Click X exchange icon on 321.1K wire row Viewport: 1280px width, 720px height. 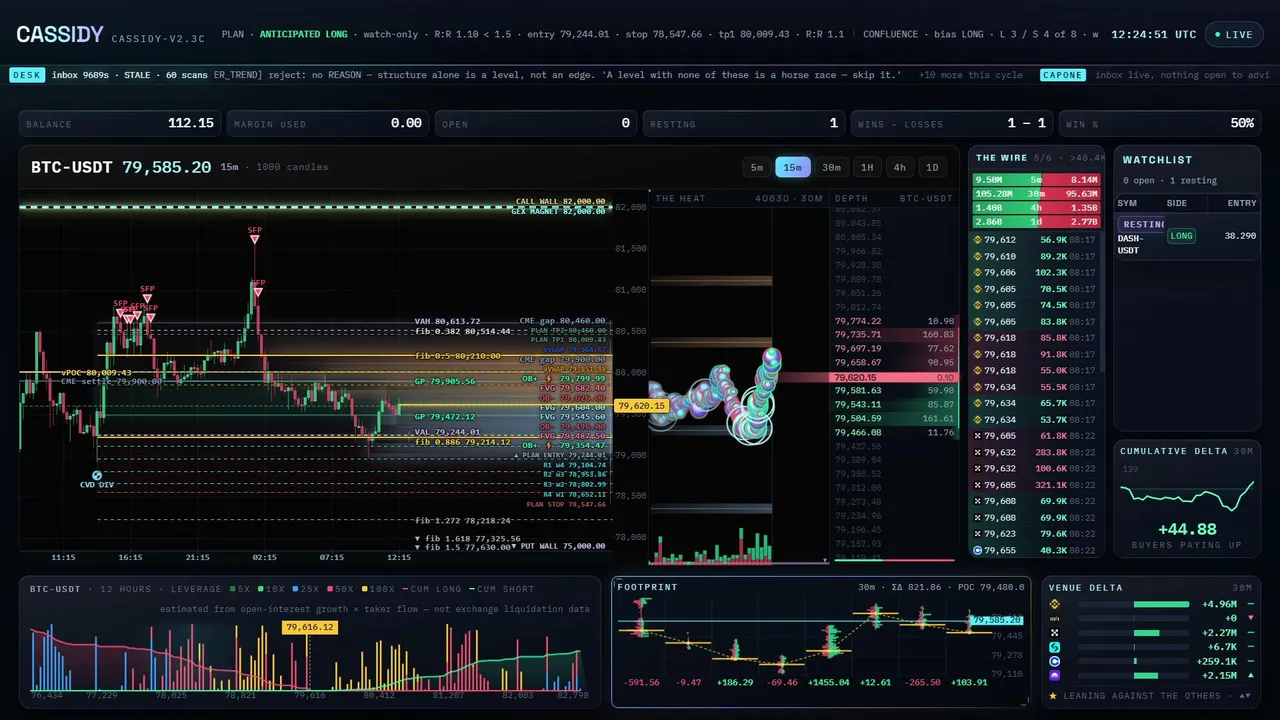point(978,485)
